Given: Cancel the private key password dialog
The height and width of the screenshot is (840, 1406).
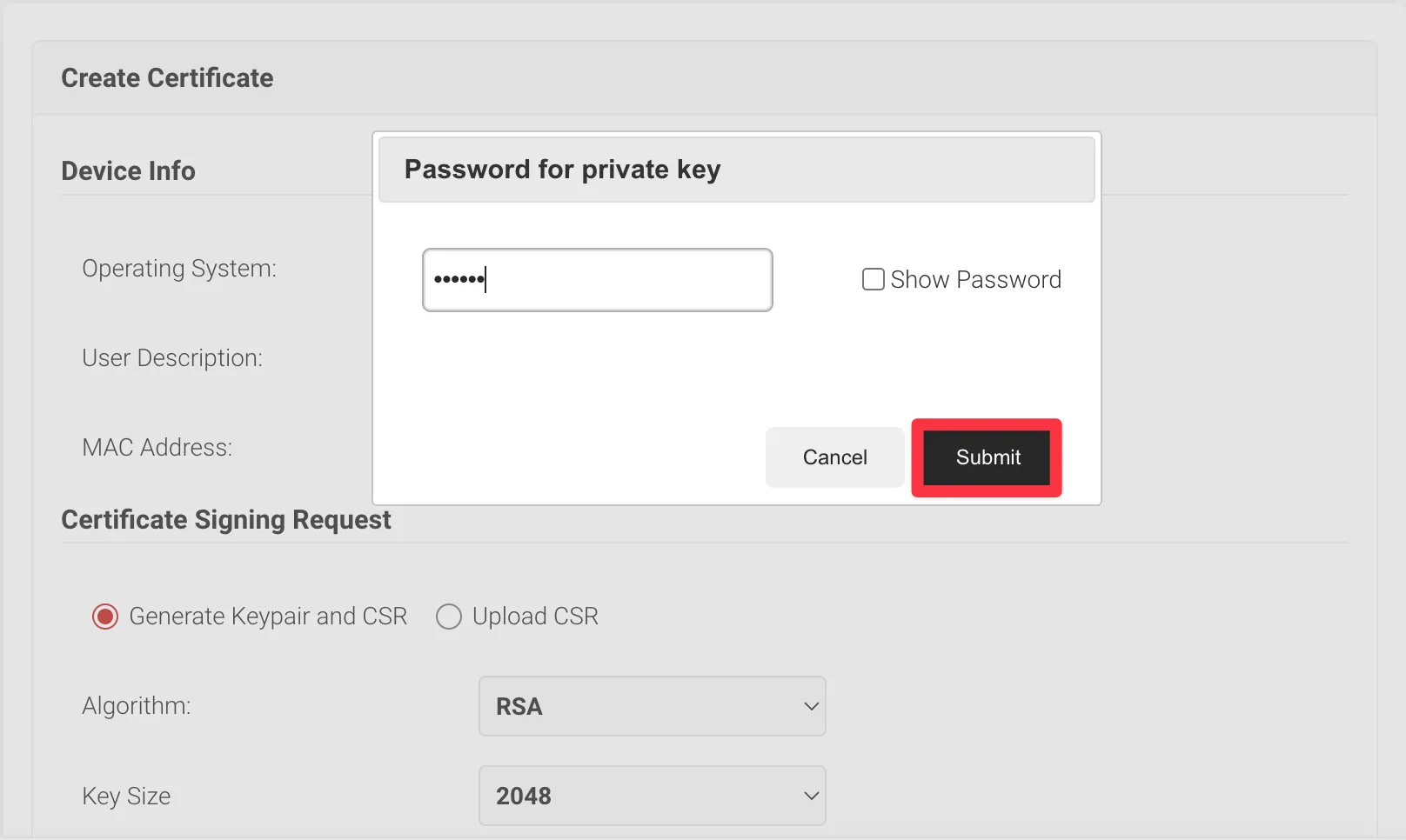Looking at the screenshot, I should (x=834, y=457).
